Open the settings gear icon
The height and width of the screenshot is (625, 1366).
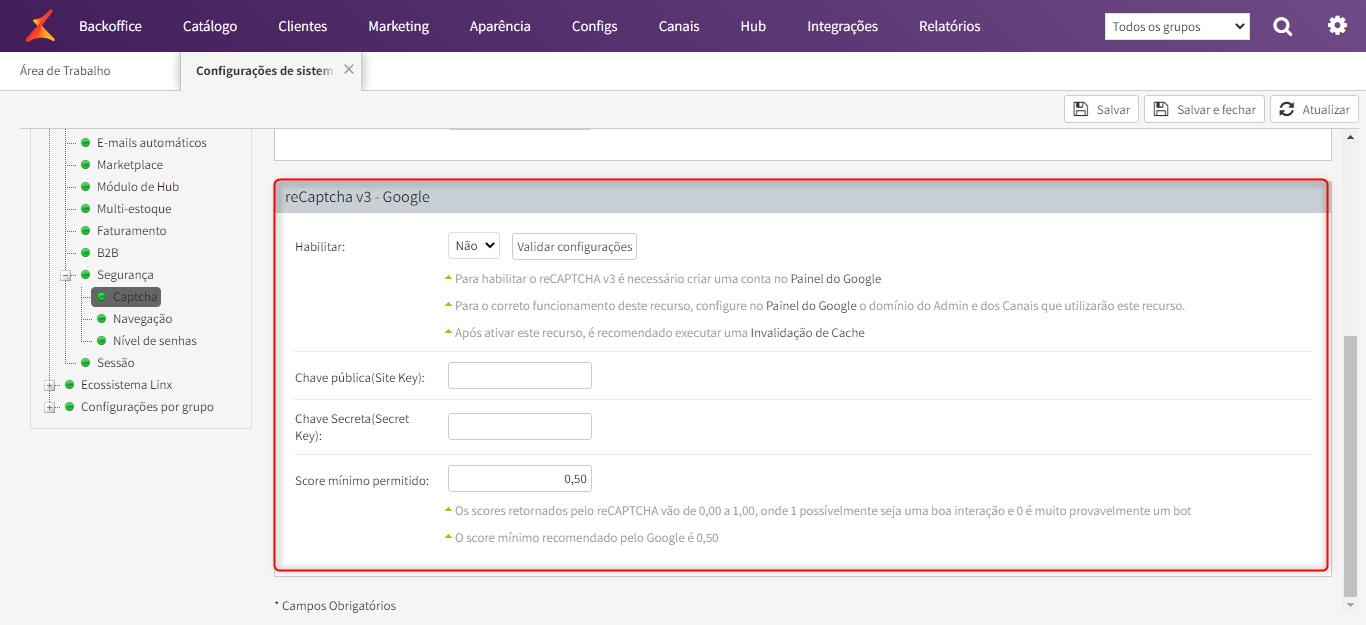(x=1337, y=26)
